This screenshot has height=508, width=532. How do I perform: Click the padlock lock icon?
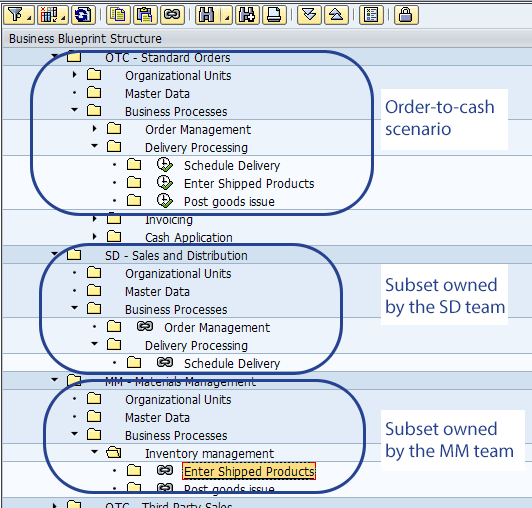406,15
